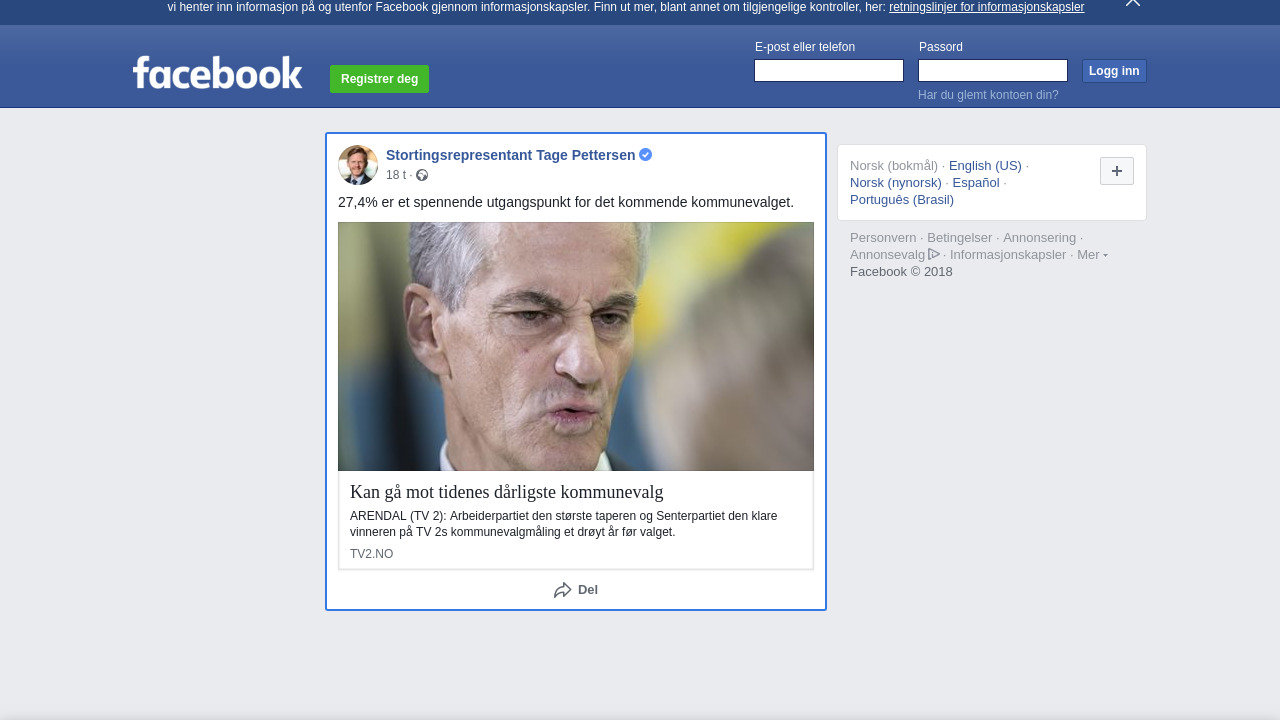Click the blue verified badge icon

[x=646, y=155]
